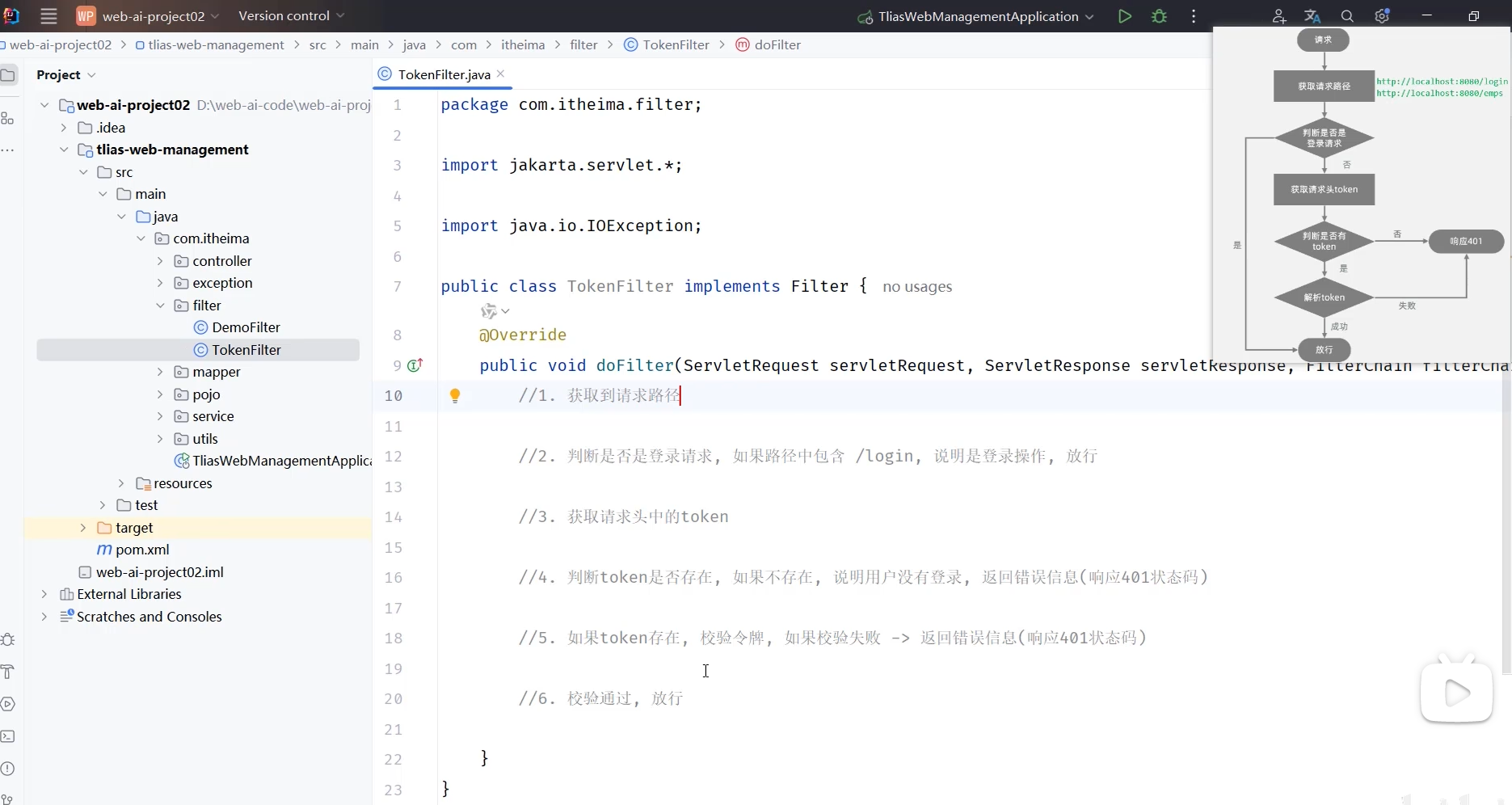Start debugging with the bug icon
1512x805 pixels.
1159,16
